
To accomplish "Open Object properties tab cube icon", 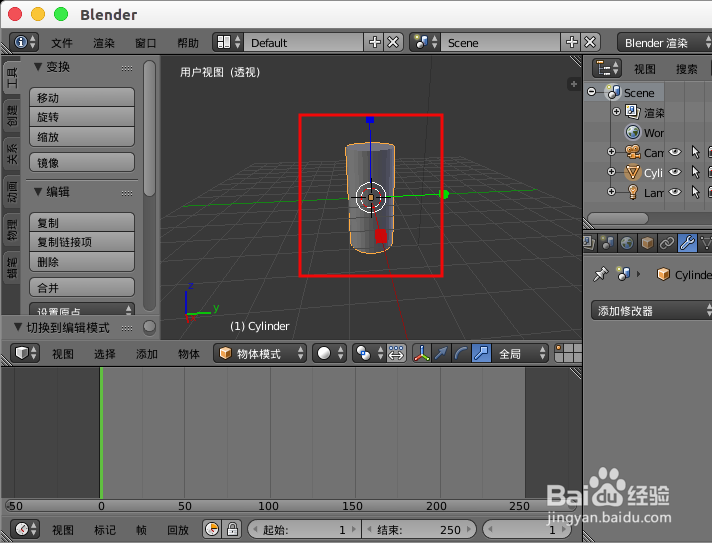I will (647, 243).
